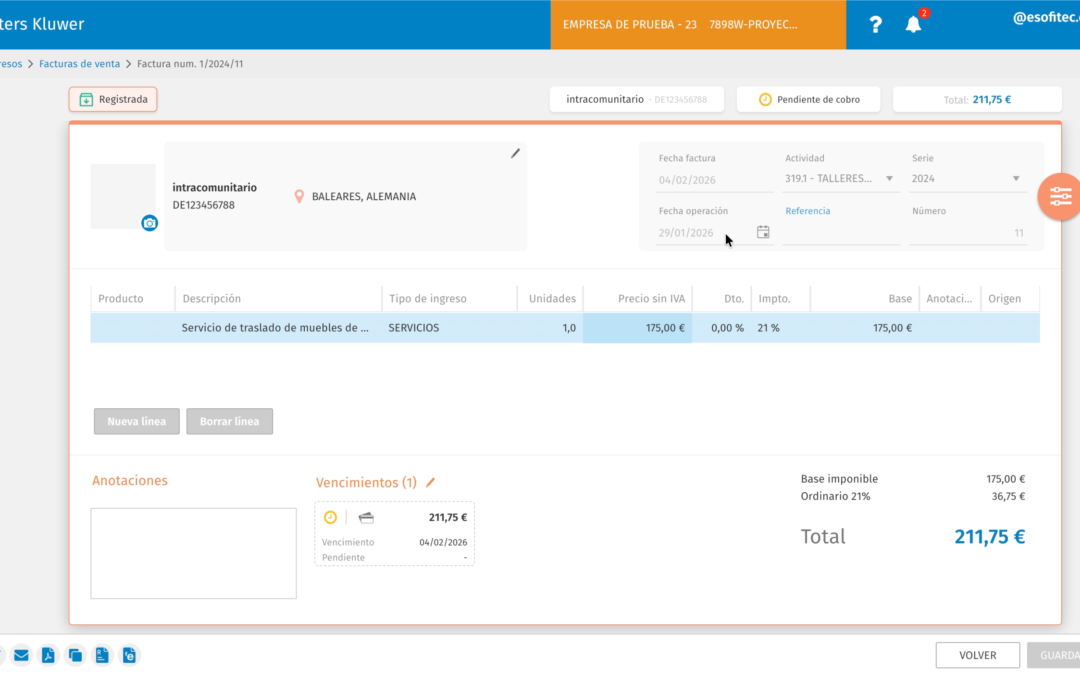Screen dimensions: 1080x675
Task: Click the Nueva línea button
Action: 136,422
